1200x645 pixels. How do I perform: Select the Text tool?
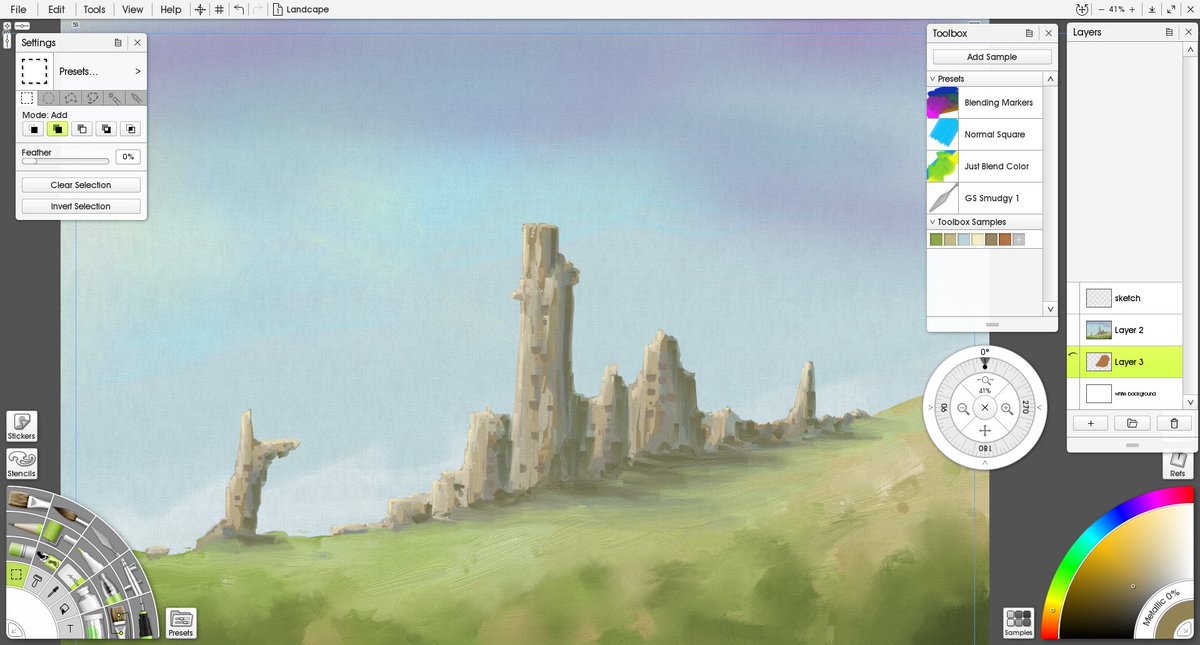point(71,629)
